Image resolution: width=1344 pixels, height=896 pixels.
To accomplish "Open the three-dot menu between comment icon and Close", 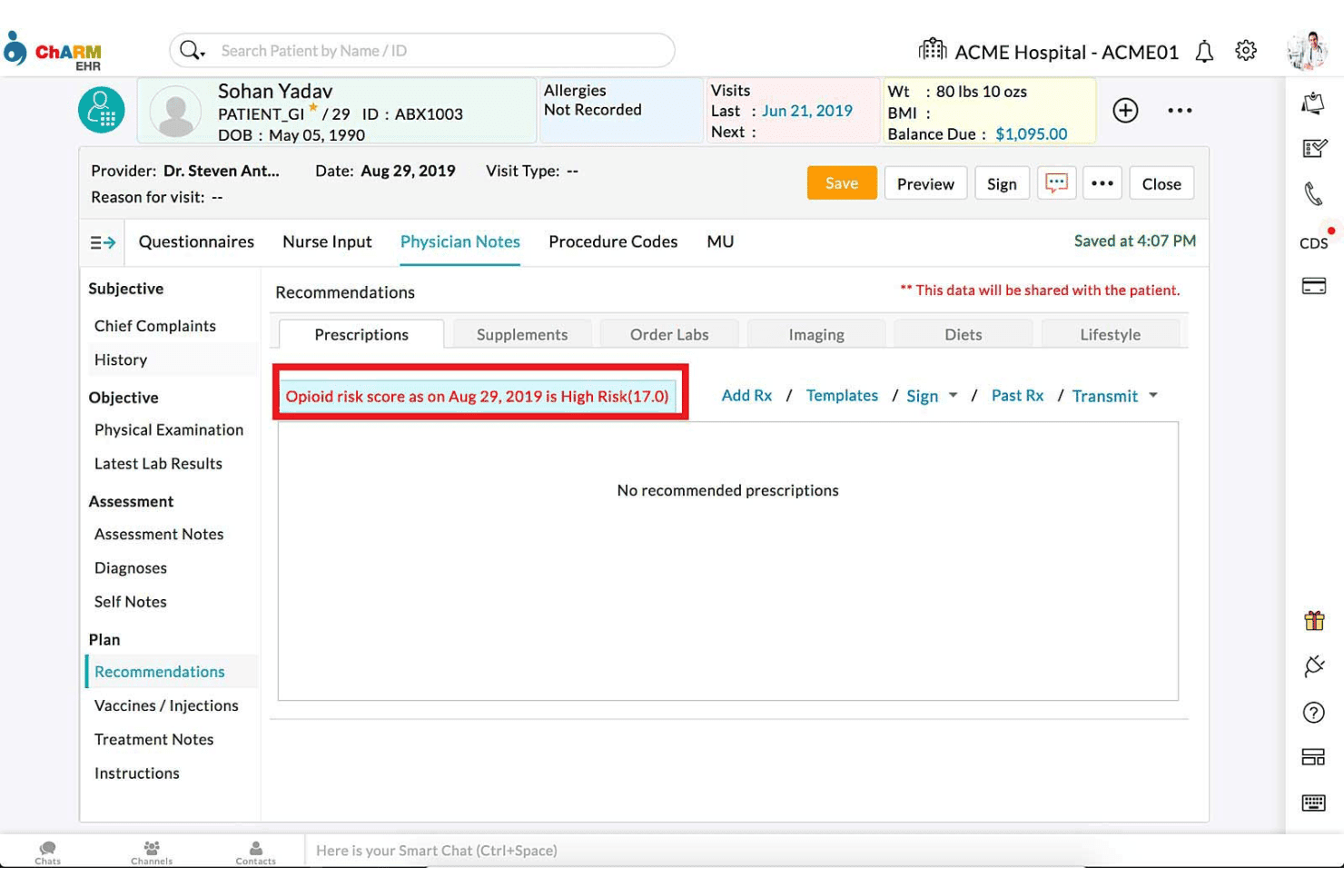I will click(1102, 183).
